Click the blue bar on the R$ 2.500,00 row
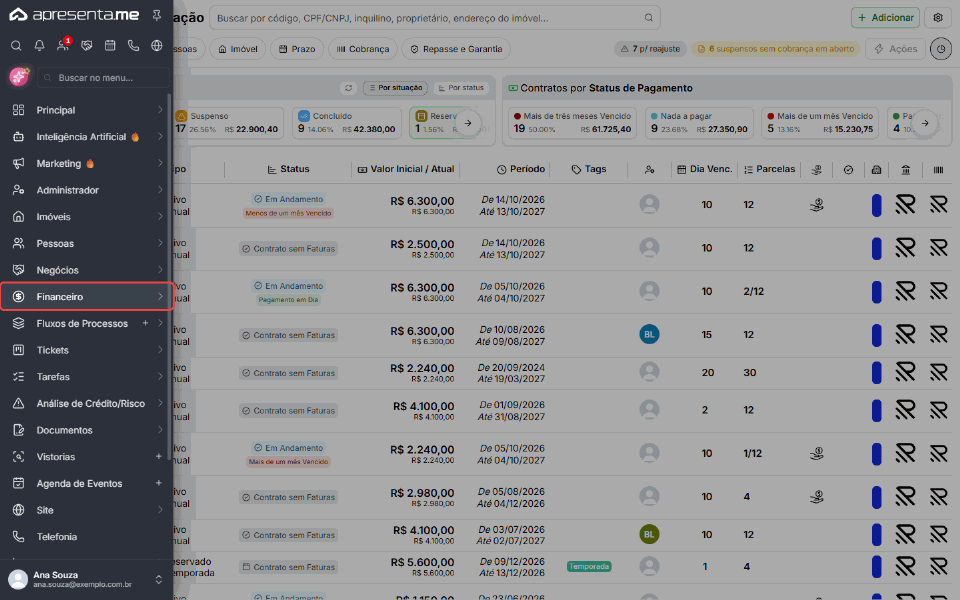The width and height of the screenshot is (960, 600). pyautogui.click(x=876, y=249)
